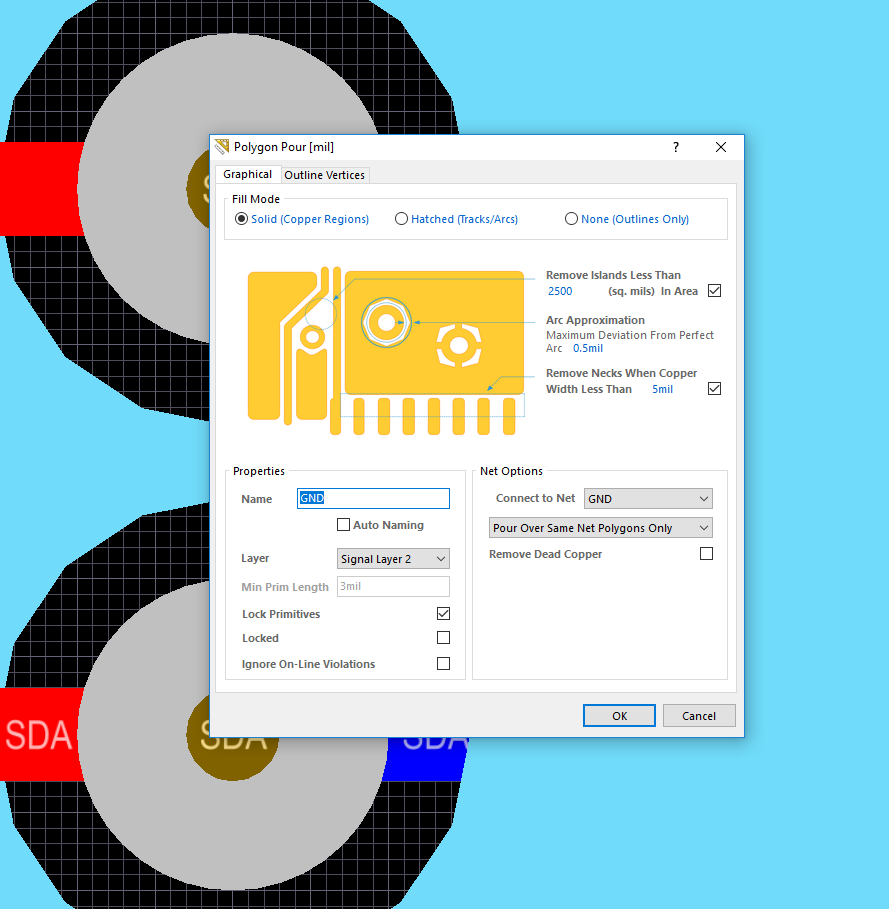
Task: Enable Auto Naming checkbox
Action: (x=344, y=525)
